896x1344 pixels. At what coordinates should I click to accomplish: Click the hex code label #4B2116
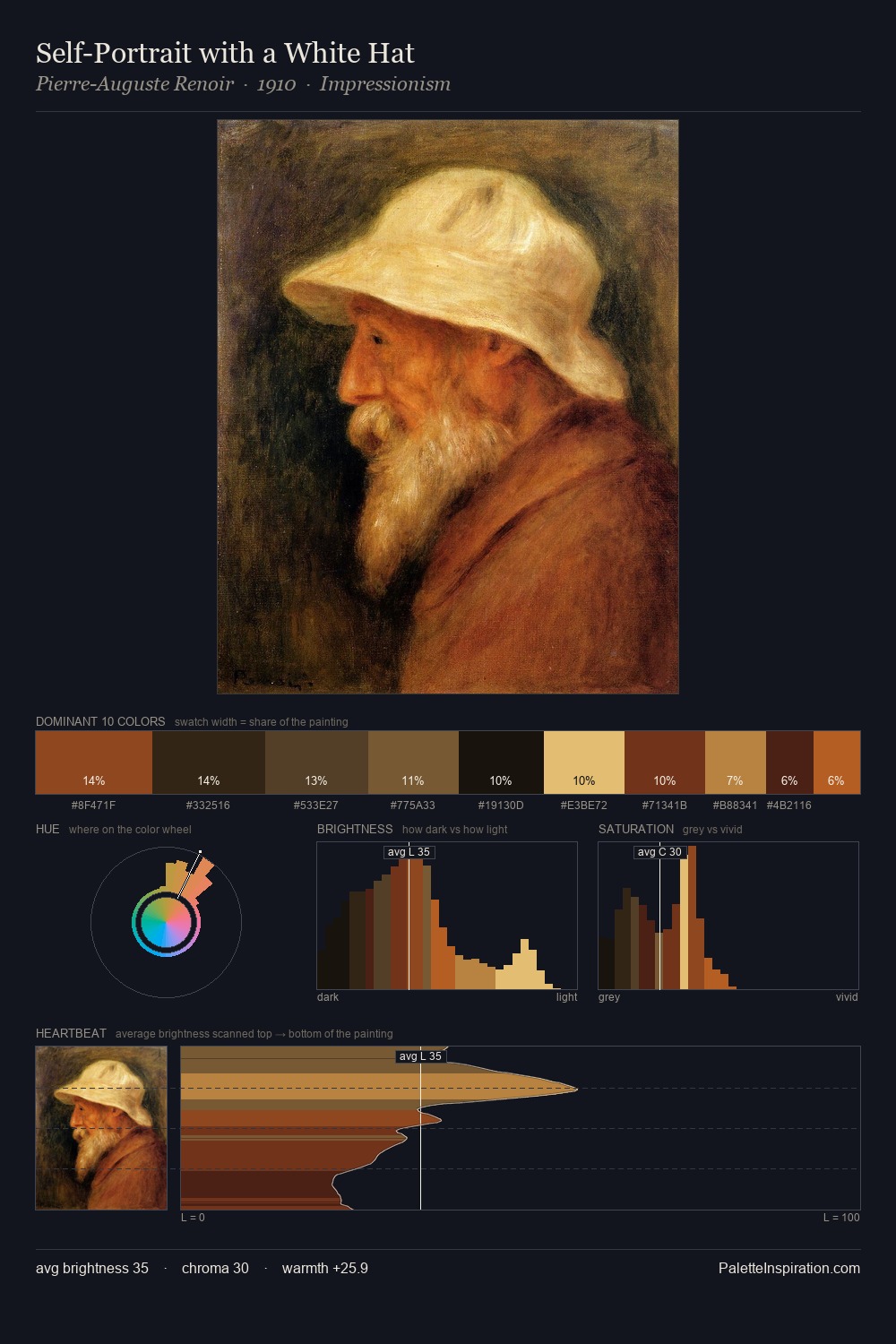[789, 806]
